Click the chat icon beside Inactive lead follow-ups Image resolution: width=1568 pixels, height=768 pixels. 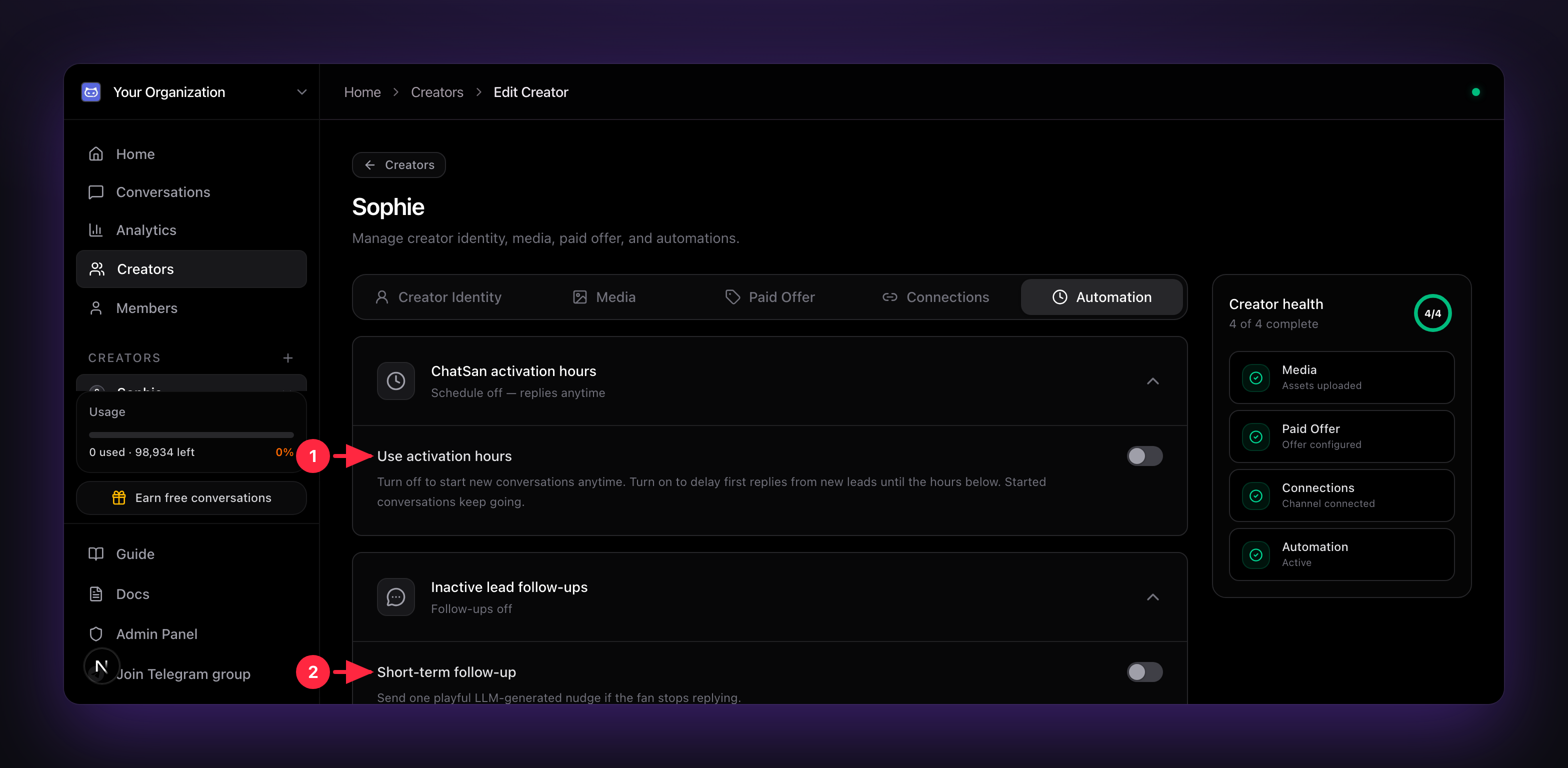point(396,597)
